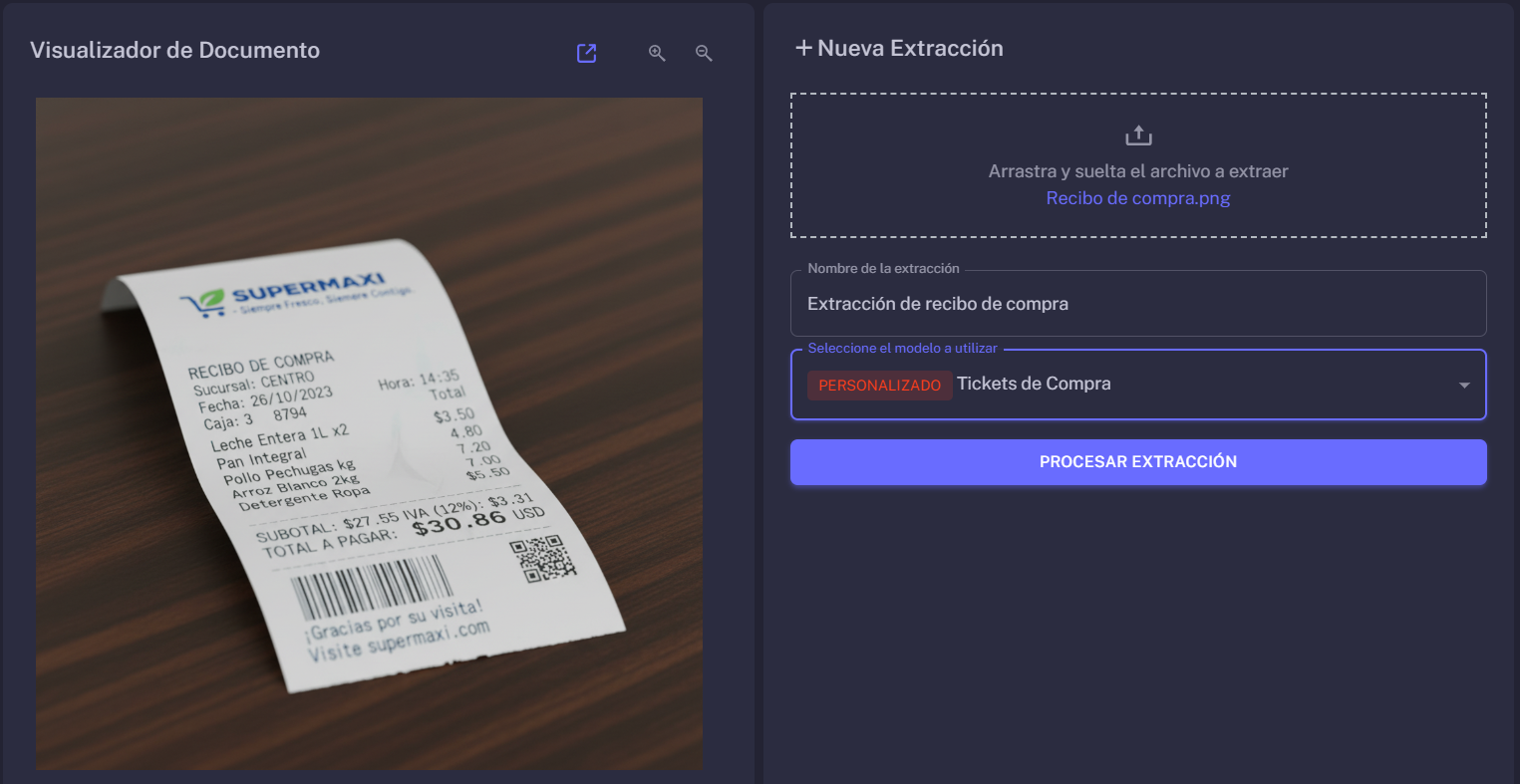This screenshot has width=1520, height=784.
Task: Click the PROCESAR EXTRACCIÓN button
Action: pyautogui.click(x=1138, y=462)
